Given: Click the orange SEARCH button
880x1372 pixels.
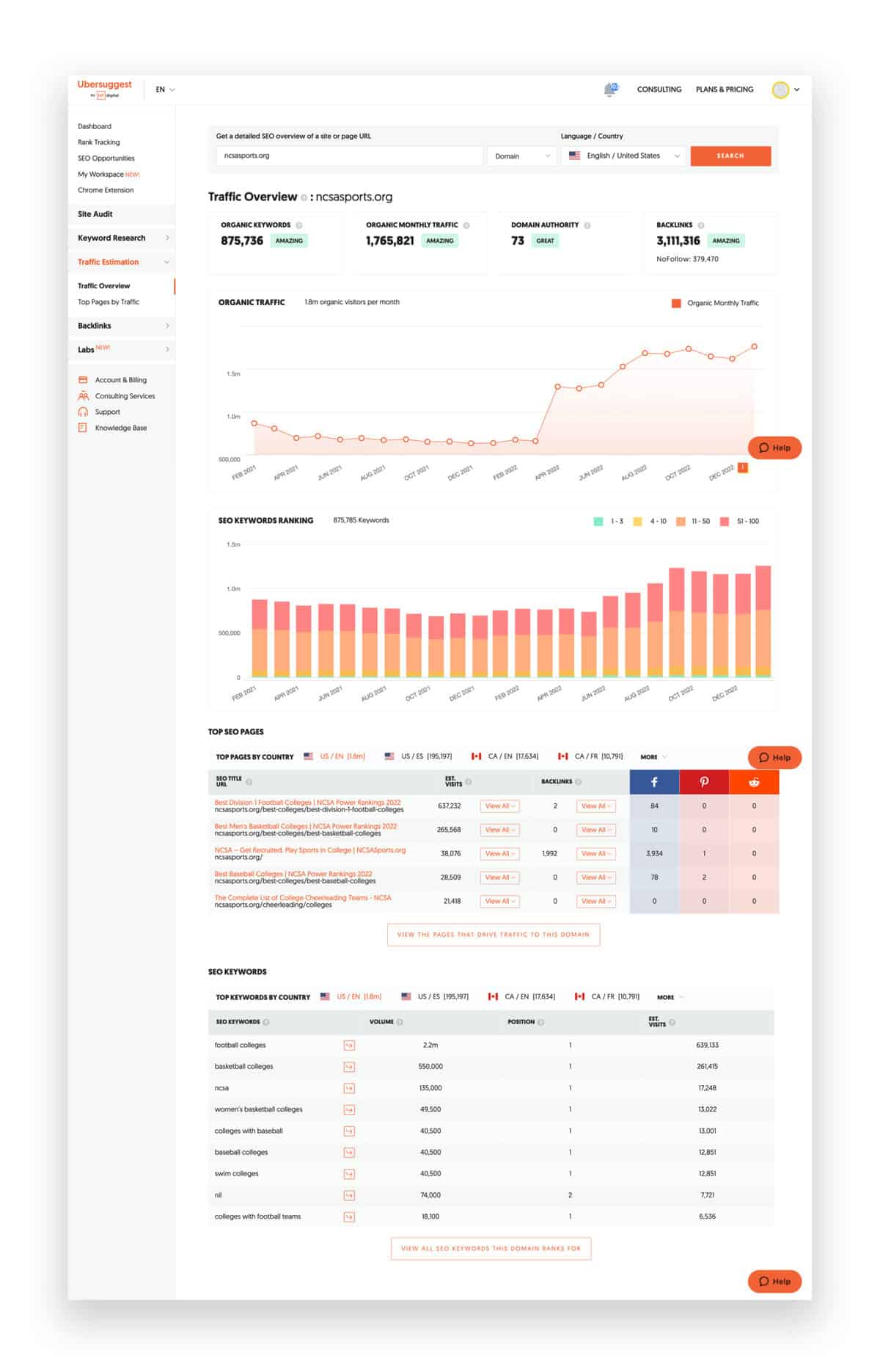Looking at the screenshot, I should tap(730, 156).
